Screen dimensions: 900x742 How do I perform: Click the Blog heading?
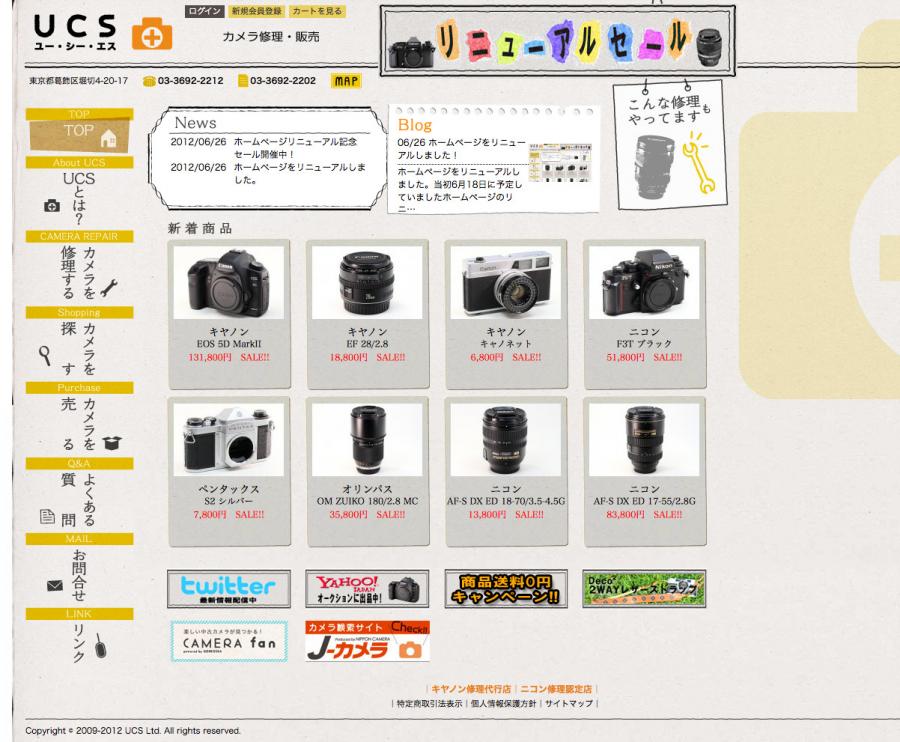tap(414, 125)
